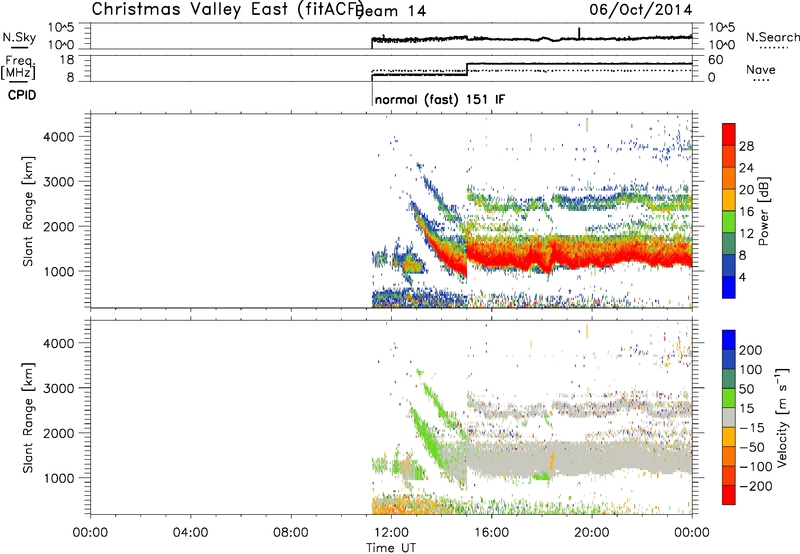Click the '04:00' time tick label

(x=190, y=533)
